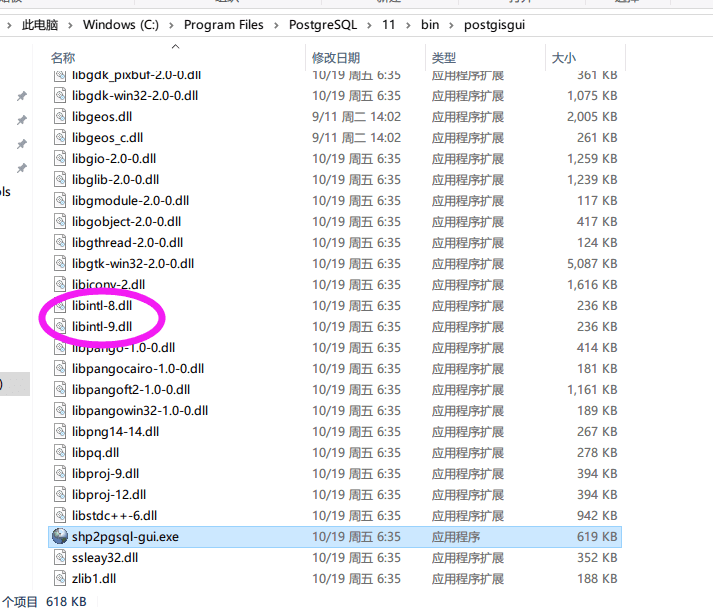Sort files by the 名称 column header
The image size is (713, 613).
63,58
